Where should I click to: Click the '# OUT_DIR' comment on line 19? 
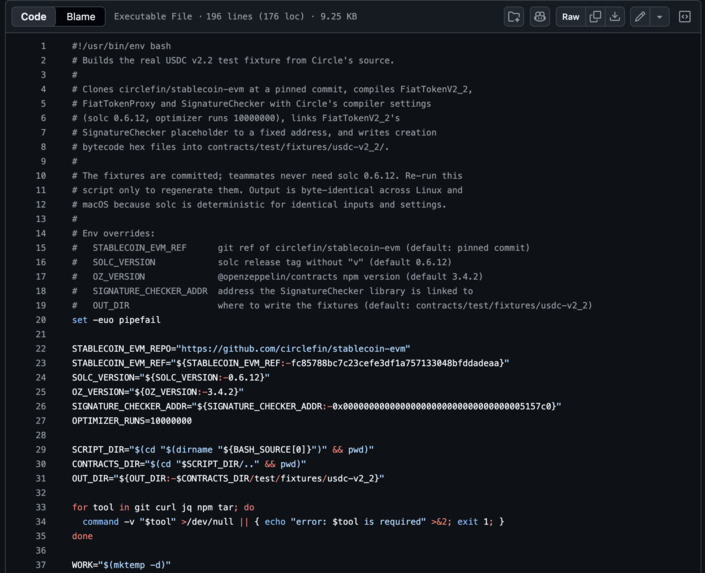click(332, 305)
